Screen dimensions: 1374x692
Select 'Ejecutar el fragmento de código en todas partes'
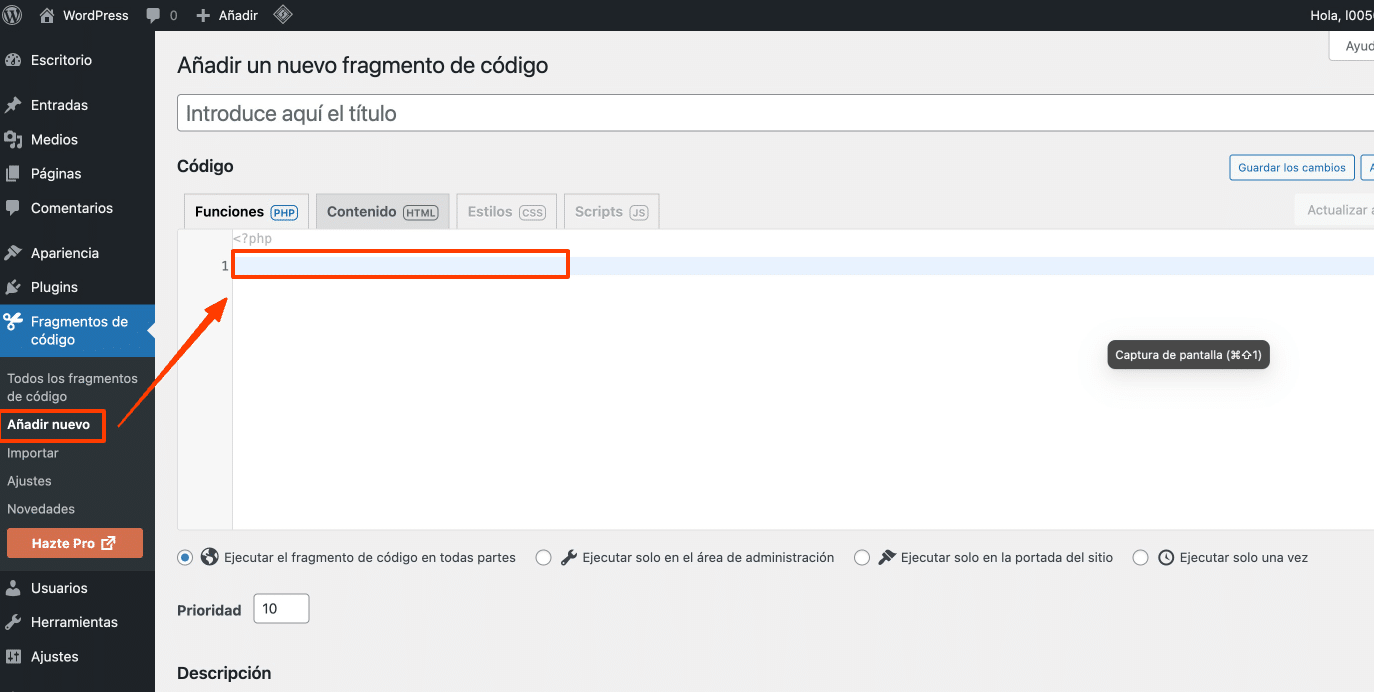point(185,558)
